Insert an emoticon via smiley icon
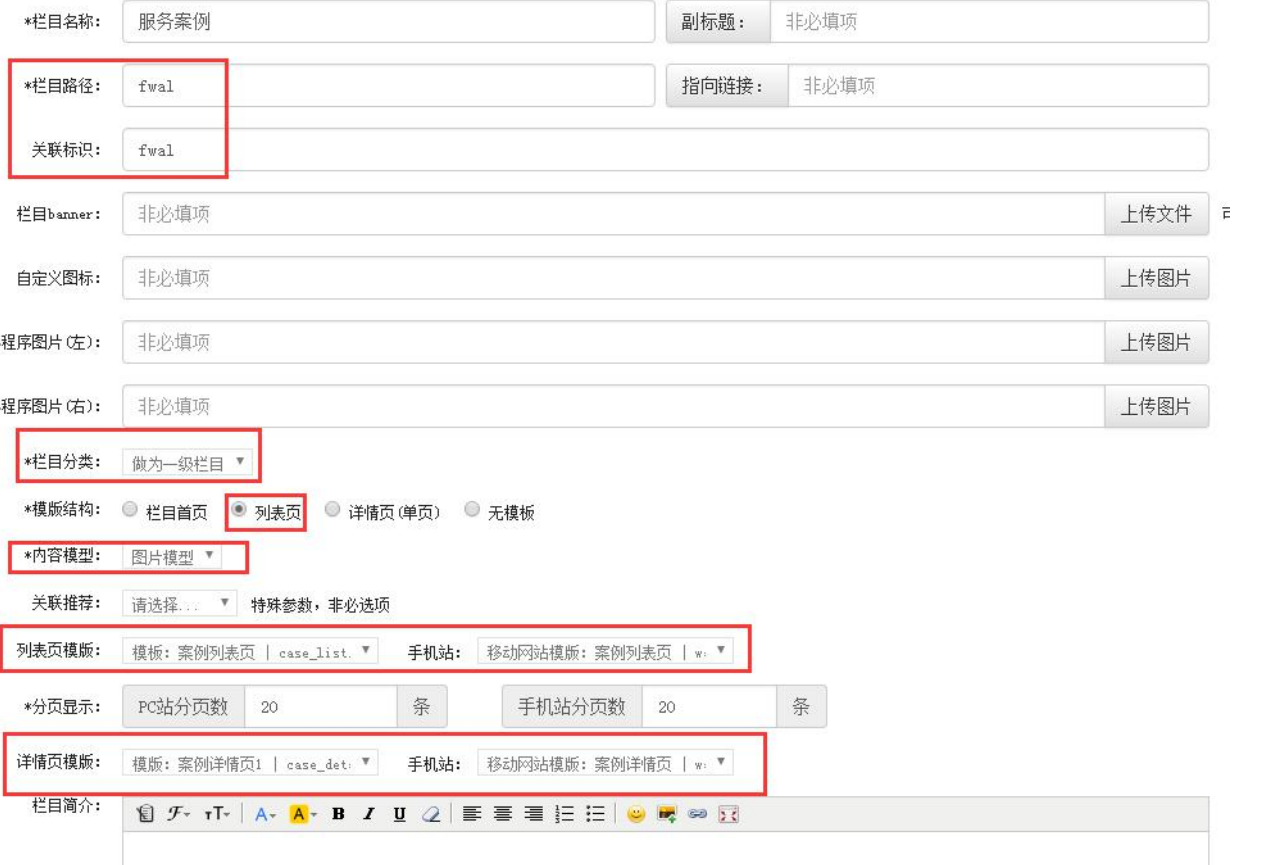1266x865 pixels. click(635, 814)
